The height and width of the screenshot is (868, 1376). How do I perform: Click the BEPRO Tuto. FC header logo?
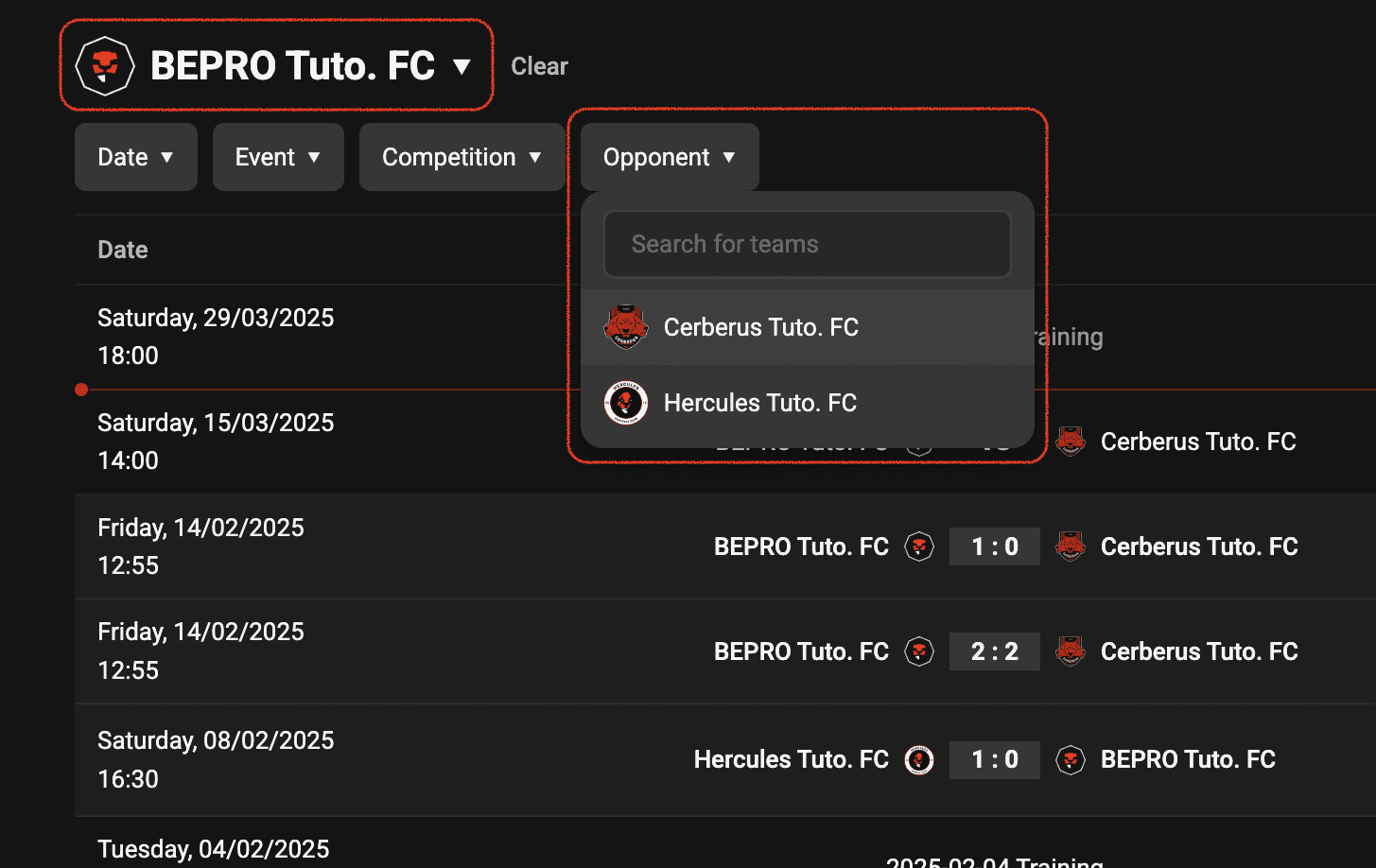(x=104, y=66)
